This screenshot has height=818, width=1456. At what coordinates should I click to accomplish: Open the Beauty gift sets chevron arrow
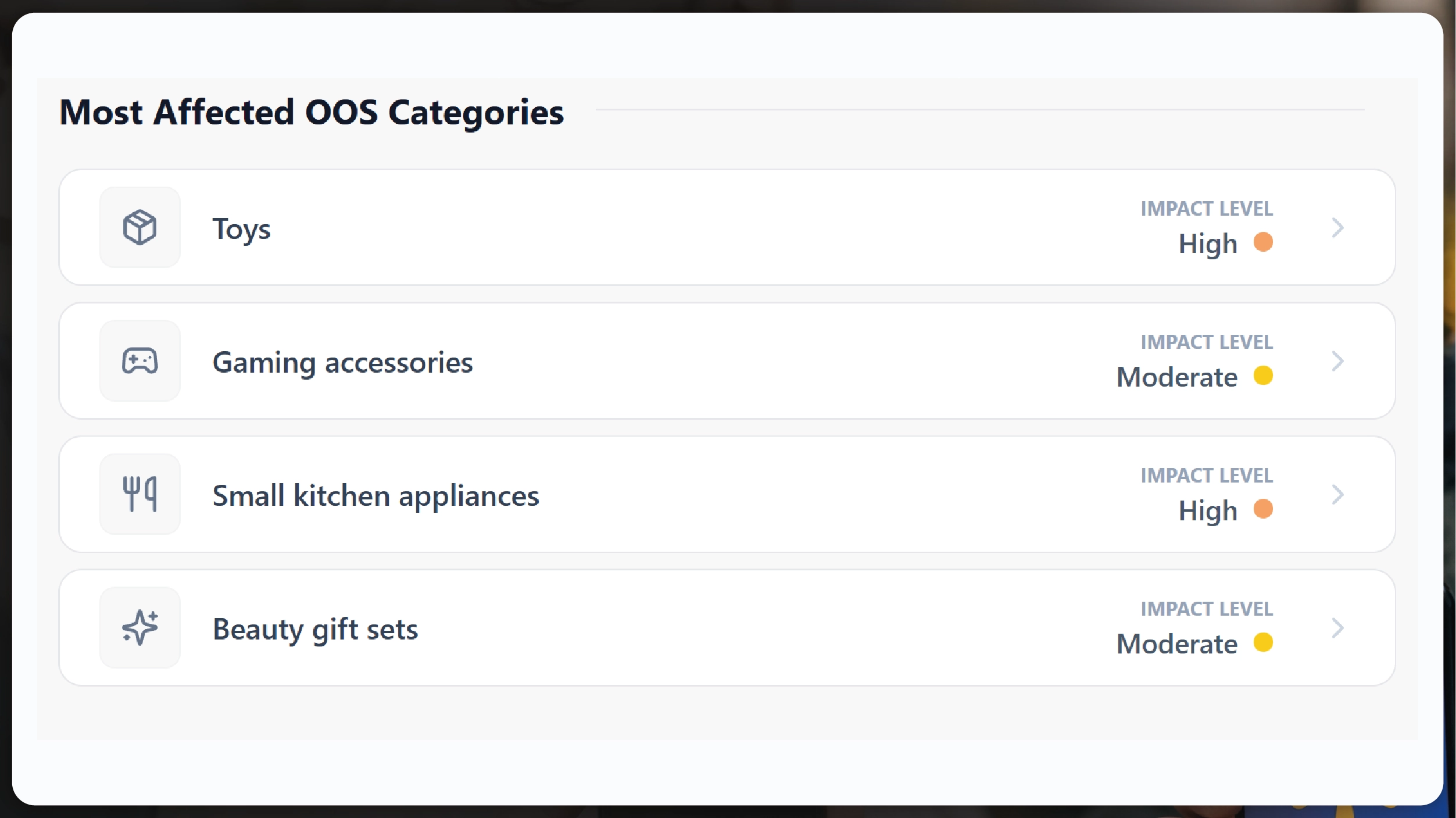1337,628
